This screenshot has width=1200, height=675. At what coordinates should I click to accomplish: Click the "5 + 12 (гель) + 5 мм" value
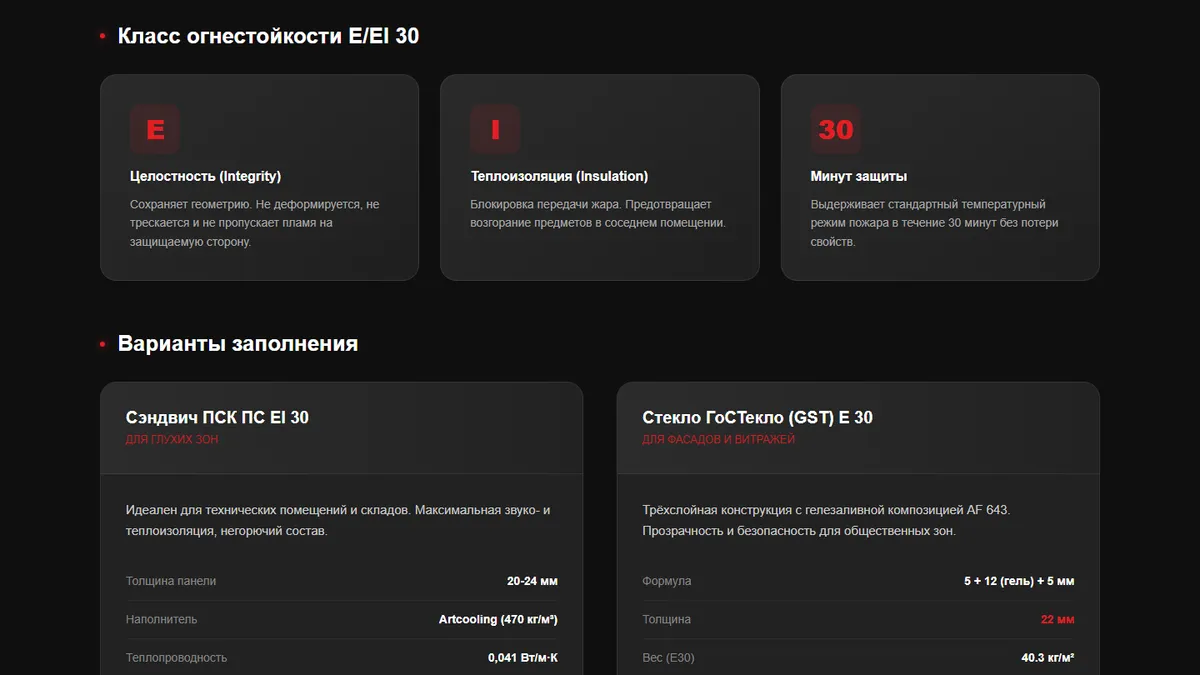pos(1019,581)
